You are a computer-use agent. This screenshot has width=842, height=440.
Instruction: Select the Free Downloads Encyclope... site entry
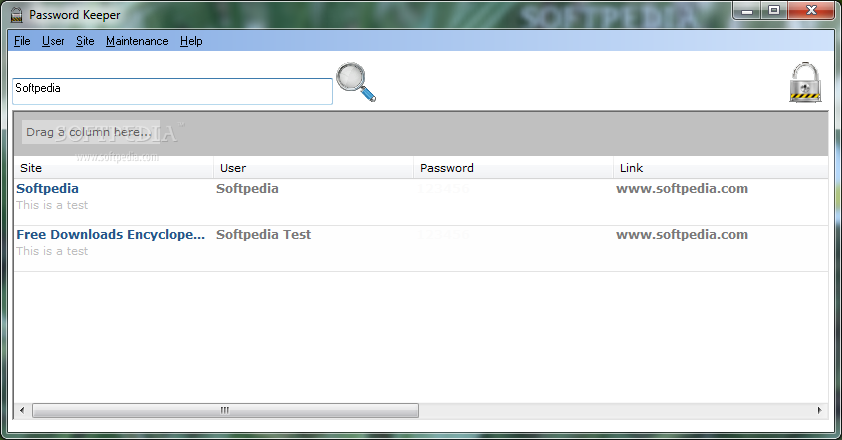point(111,235)
